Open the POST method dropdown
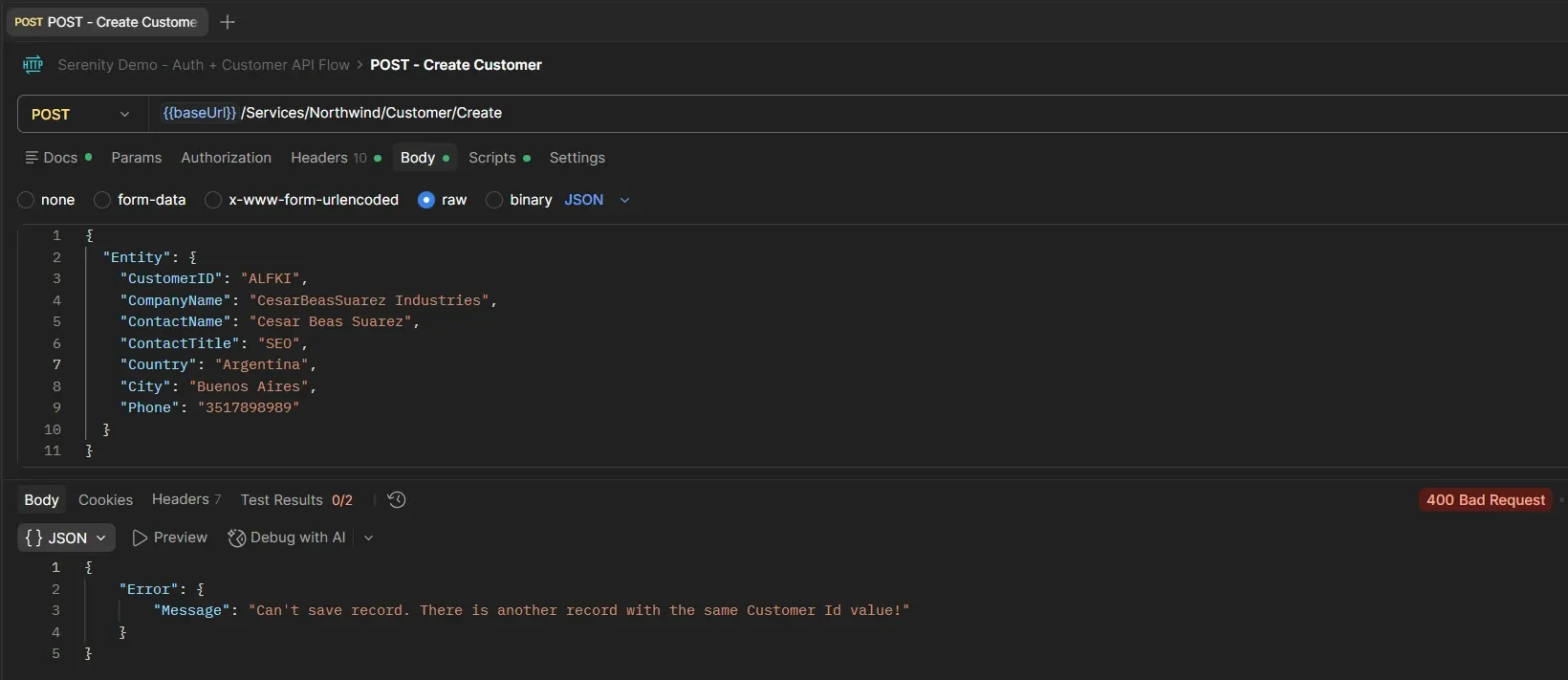Image resolution: width=1568 pixels, height=680 pixels. pos(82,114)
